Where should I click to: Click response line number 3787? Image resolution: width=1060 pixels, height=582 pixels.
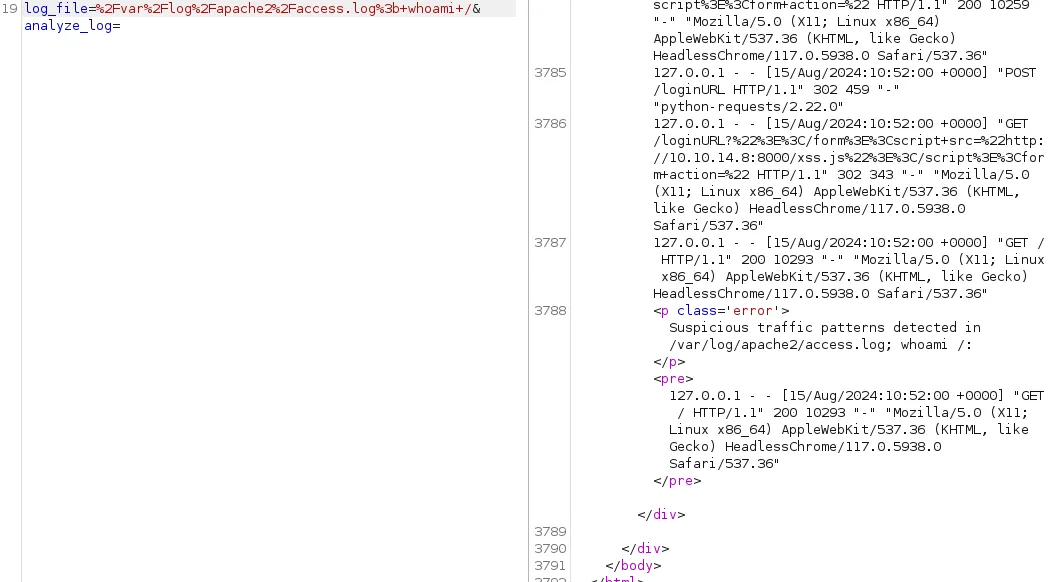pos(550,243)
